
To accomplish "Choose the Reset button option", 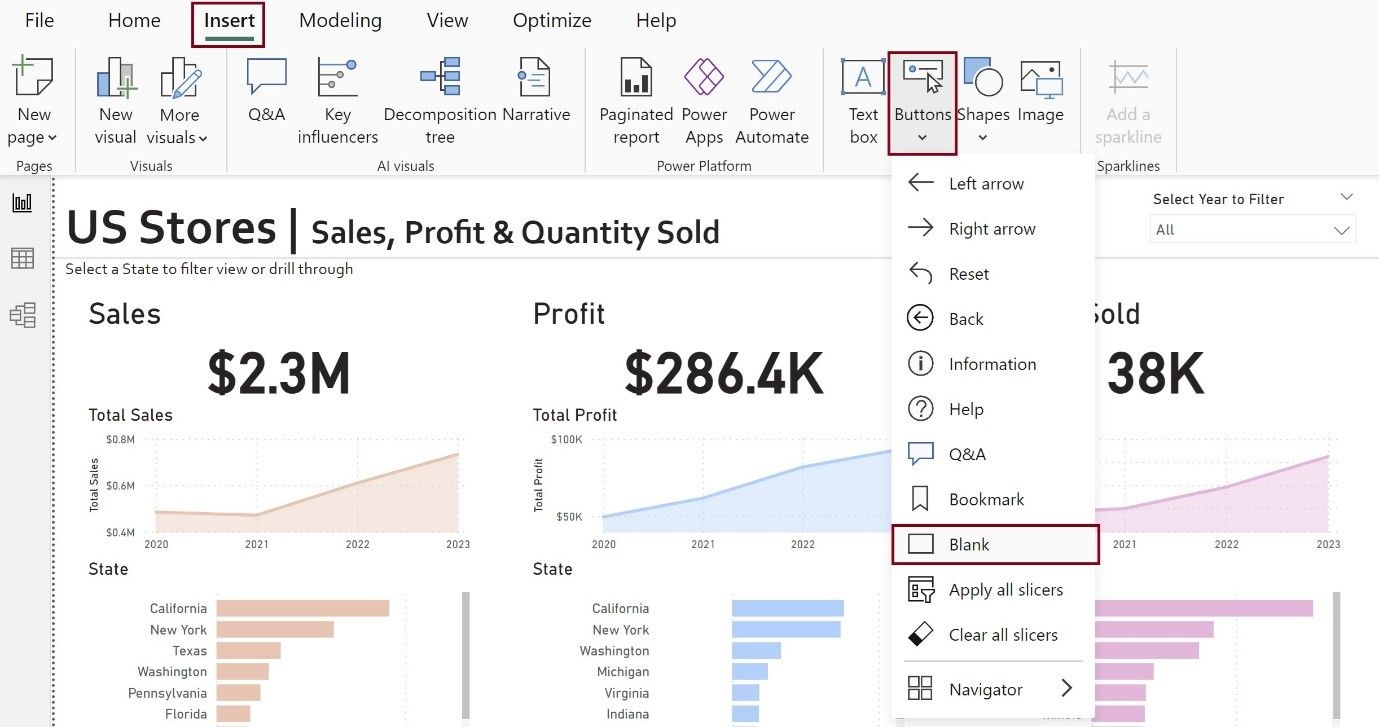I will click(994, 274).
